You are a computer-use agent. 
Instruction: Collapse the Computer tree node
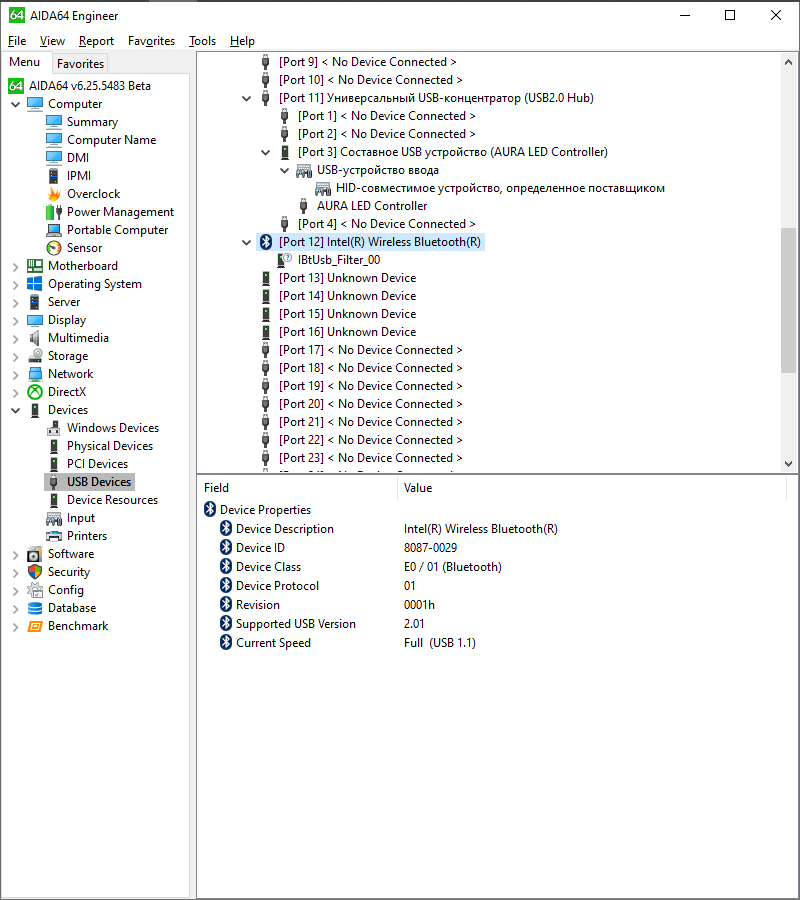[15, 104]
